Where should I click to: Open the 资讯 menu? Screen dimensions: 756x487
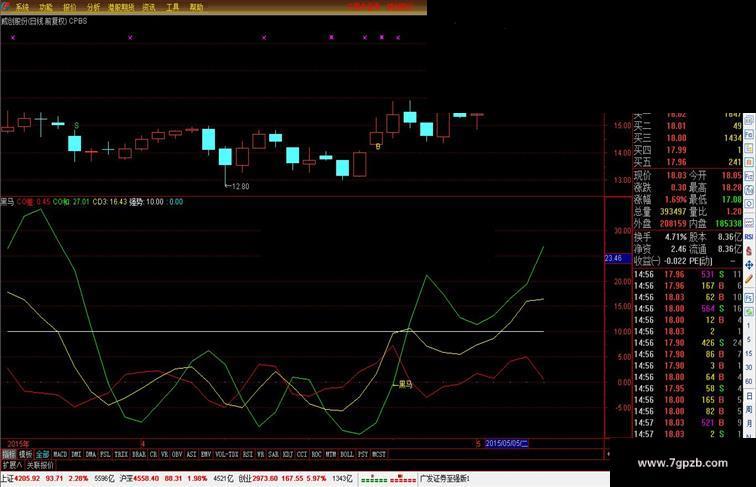(149, 7)
